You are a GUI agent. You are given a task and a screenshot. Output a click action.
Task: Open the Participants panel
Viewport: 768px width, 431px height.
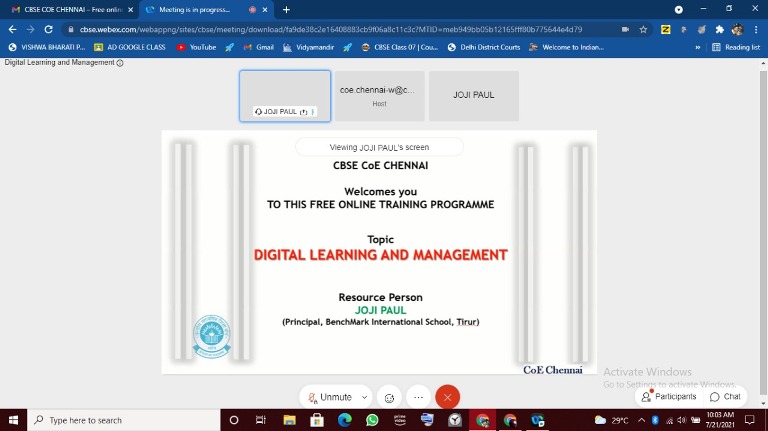(669, 397)
